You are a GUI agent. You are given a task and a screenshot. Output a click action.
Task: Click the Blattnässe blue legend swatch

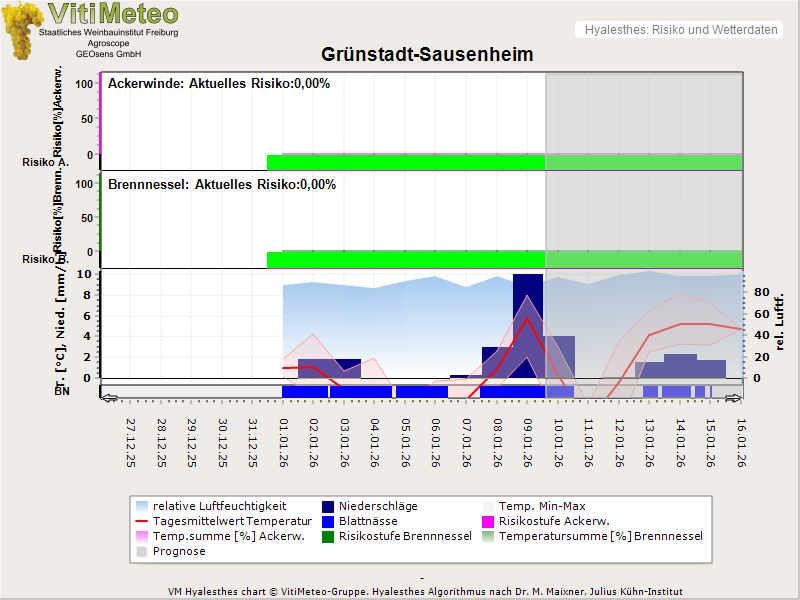[328, 521]
